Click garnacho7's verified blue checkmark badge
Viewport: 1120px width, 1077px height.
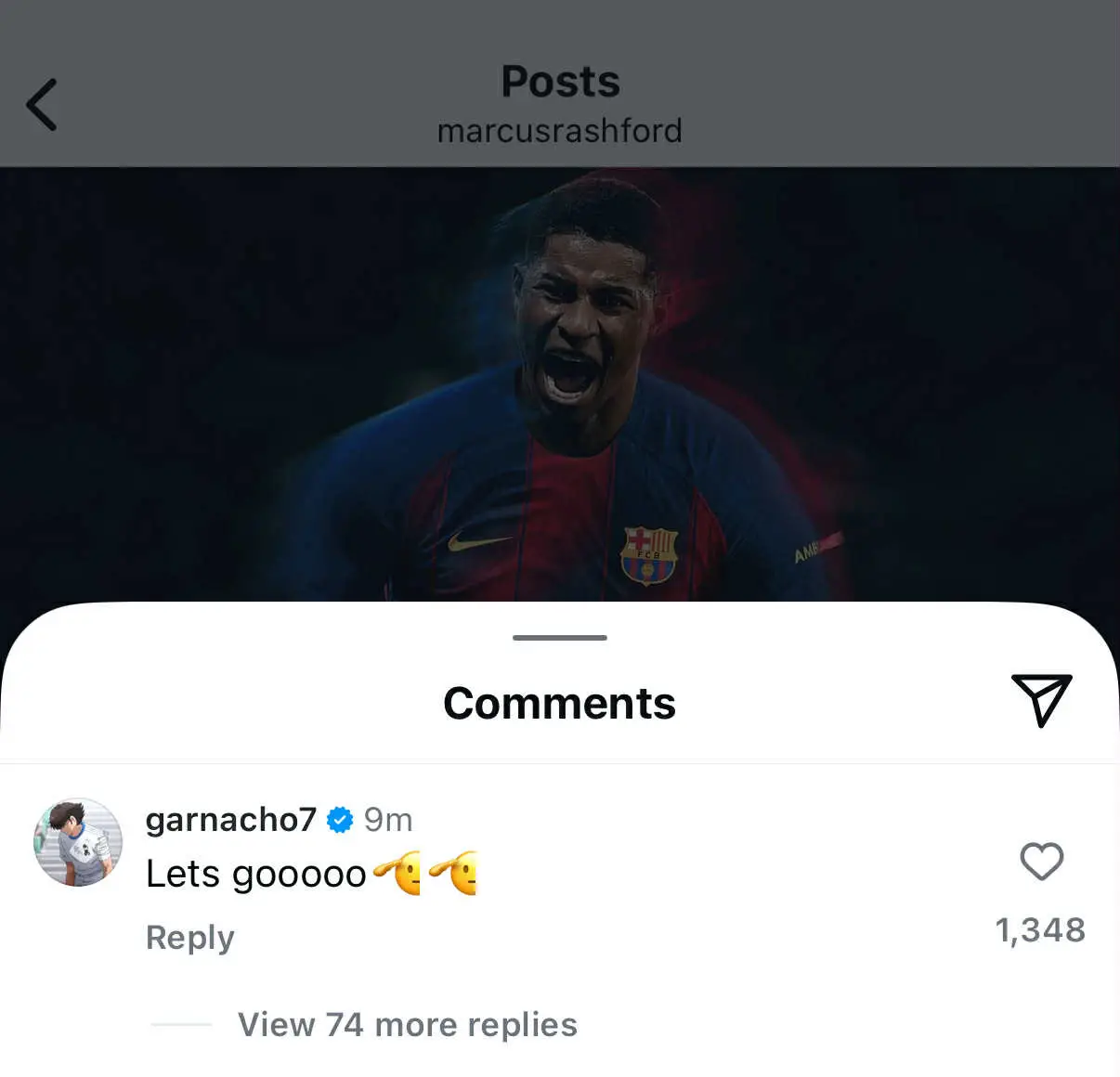[x=340, y=818]
